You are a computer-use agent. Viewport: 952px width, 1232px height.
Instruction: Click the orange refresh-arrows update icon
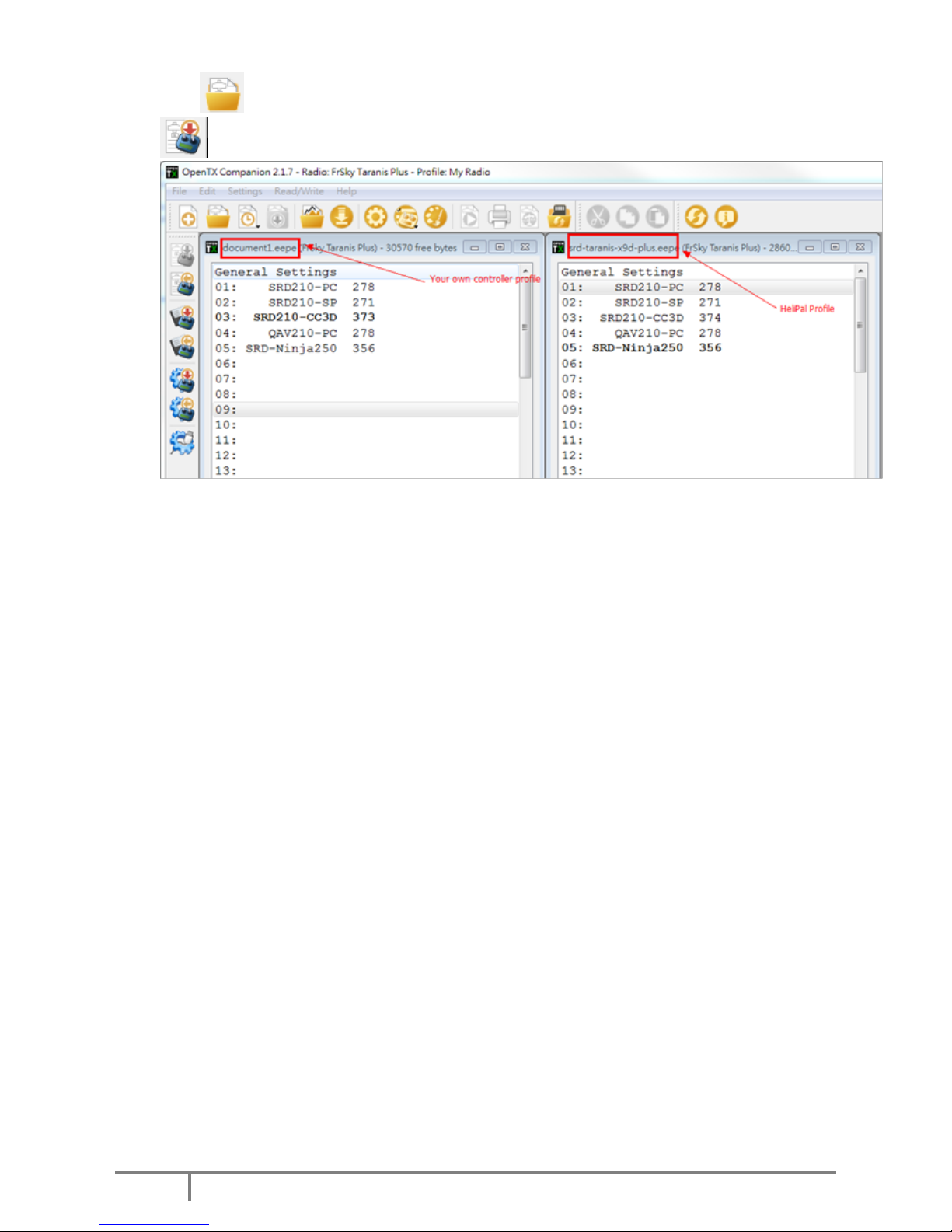[x=696, y=217]
